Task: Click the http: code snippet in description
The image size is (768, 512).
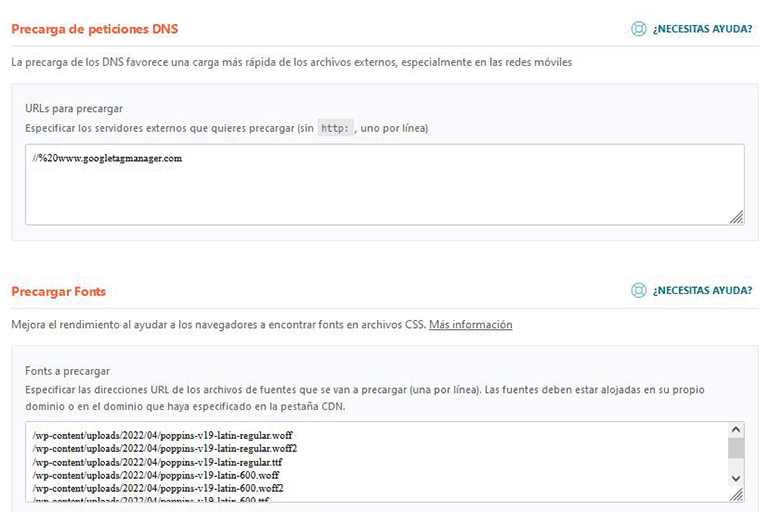Action: (x=335, y=128)
